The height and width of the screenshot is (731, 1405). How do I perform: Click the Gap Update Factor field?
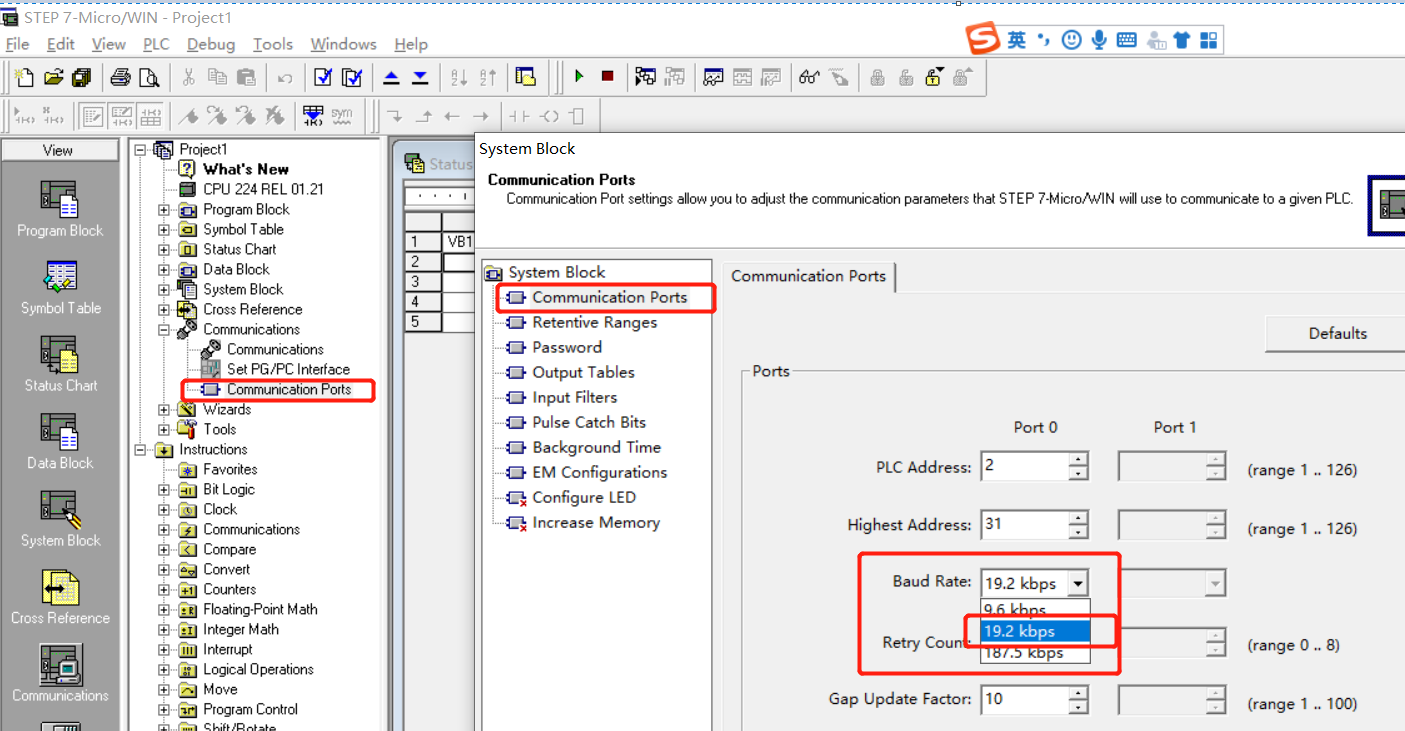point(1024,699)
